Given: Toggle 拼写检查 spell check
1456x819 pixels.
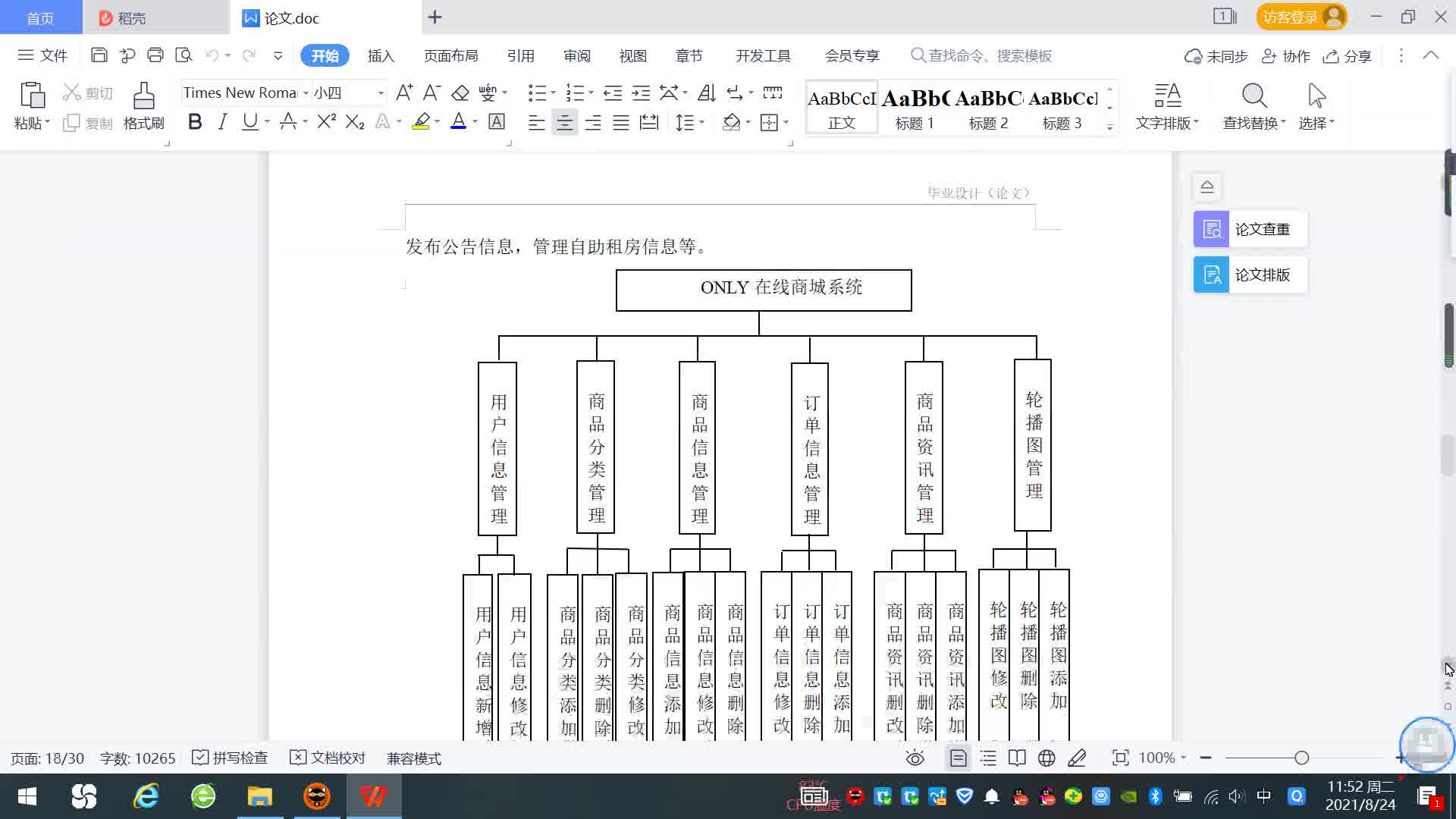Looking at the screenshot, I should (x=231, y=758).
